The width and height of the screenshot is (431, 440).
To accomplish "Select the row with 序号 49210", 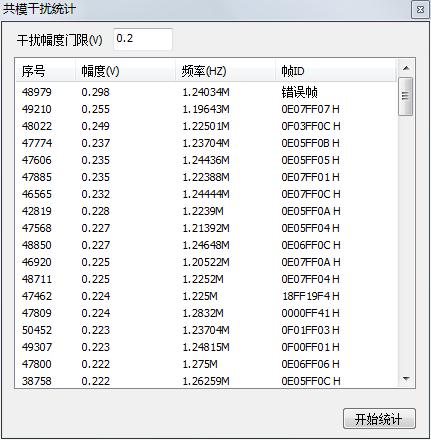I will 206,109.
